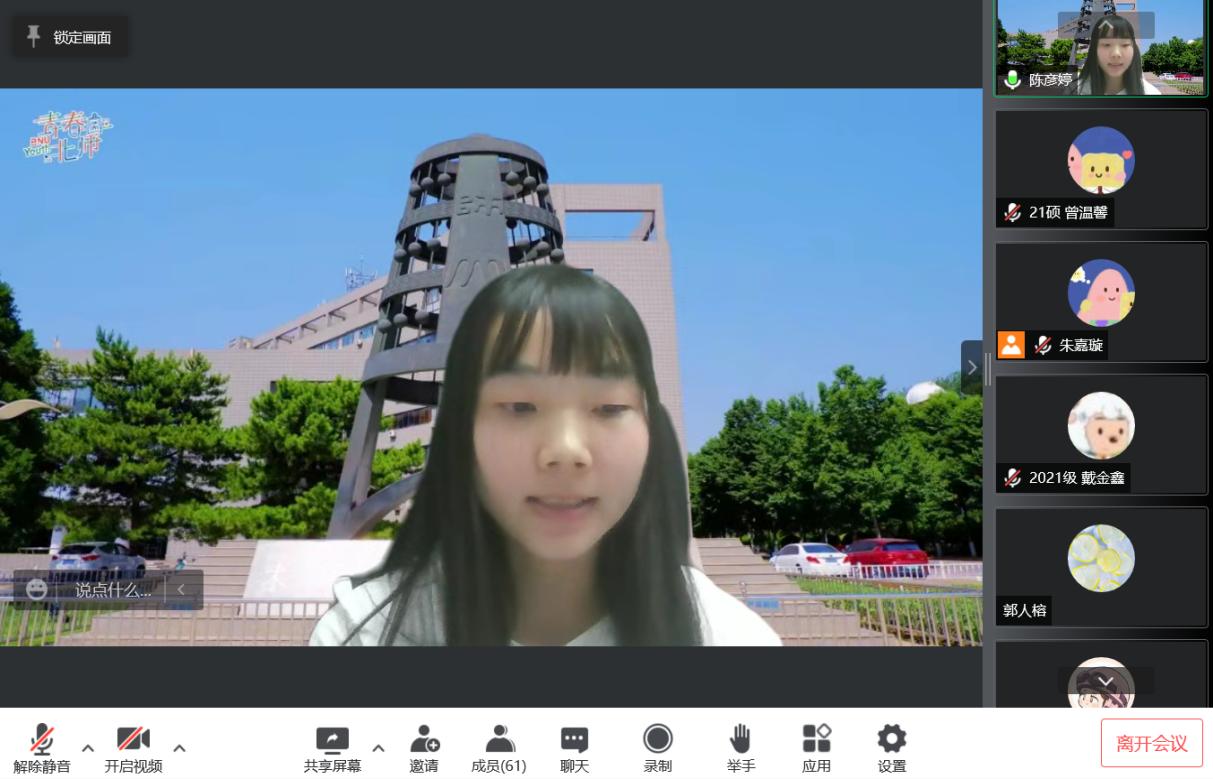The image size is (1213, 779).
Task: Select 陈彦婷 video thumbnail
Action: click(x=1100, y=47)
